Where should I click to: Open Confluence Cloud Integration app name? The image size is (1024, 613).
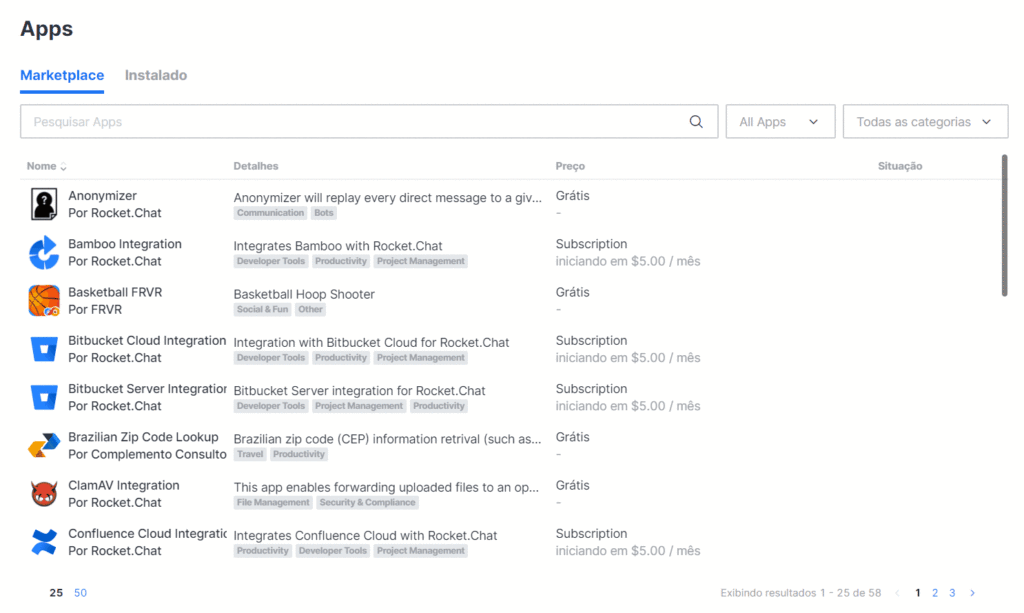pyautogui.click(x=147, y=534)
